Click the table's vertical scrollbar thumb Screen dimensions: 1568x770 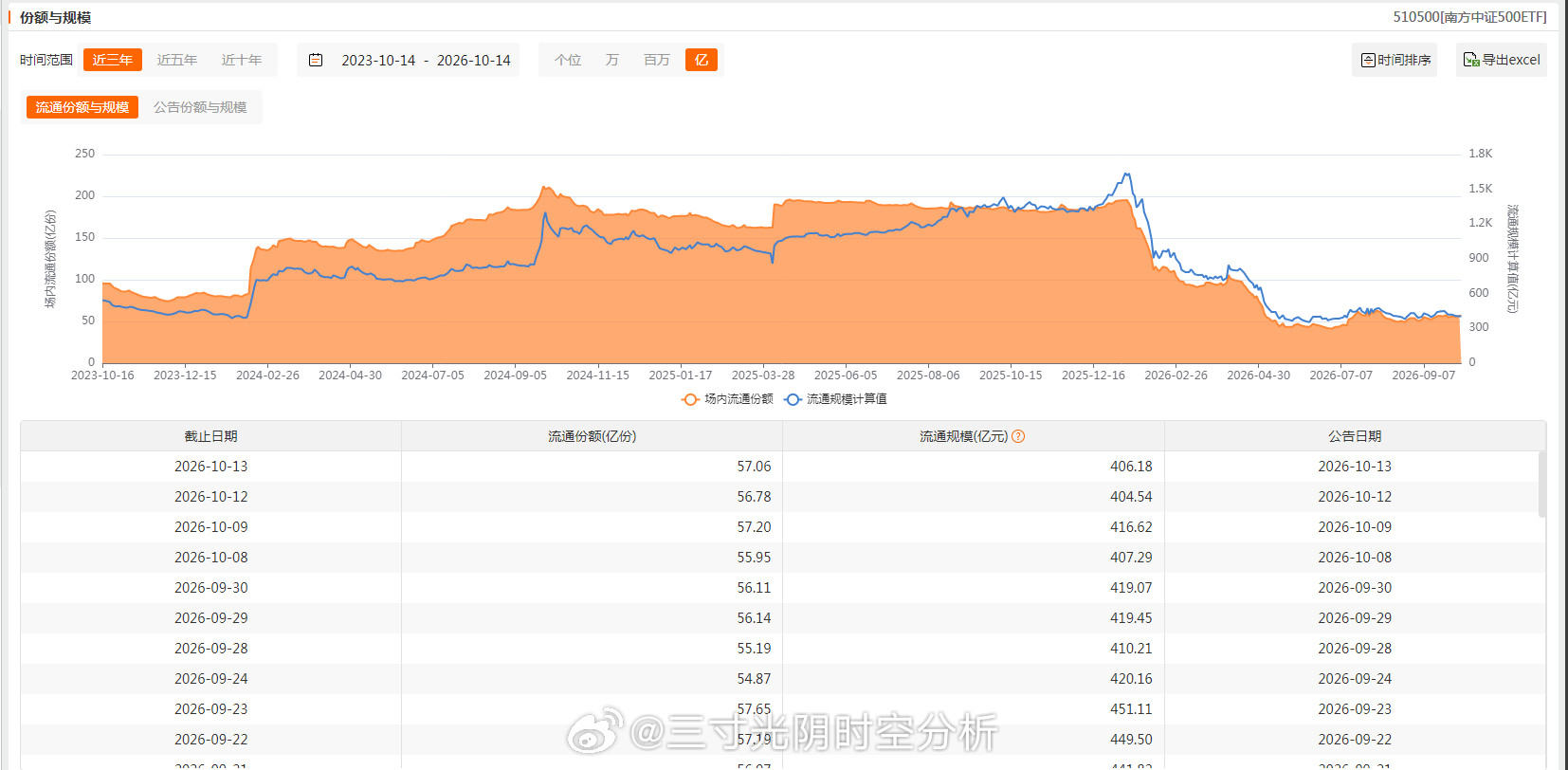1542,484
